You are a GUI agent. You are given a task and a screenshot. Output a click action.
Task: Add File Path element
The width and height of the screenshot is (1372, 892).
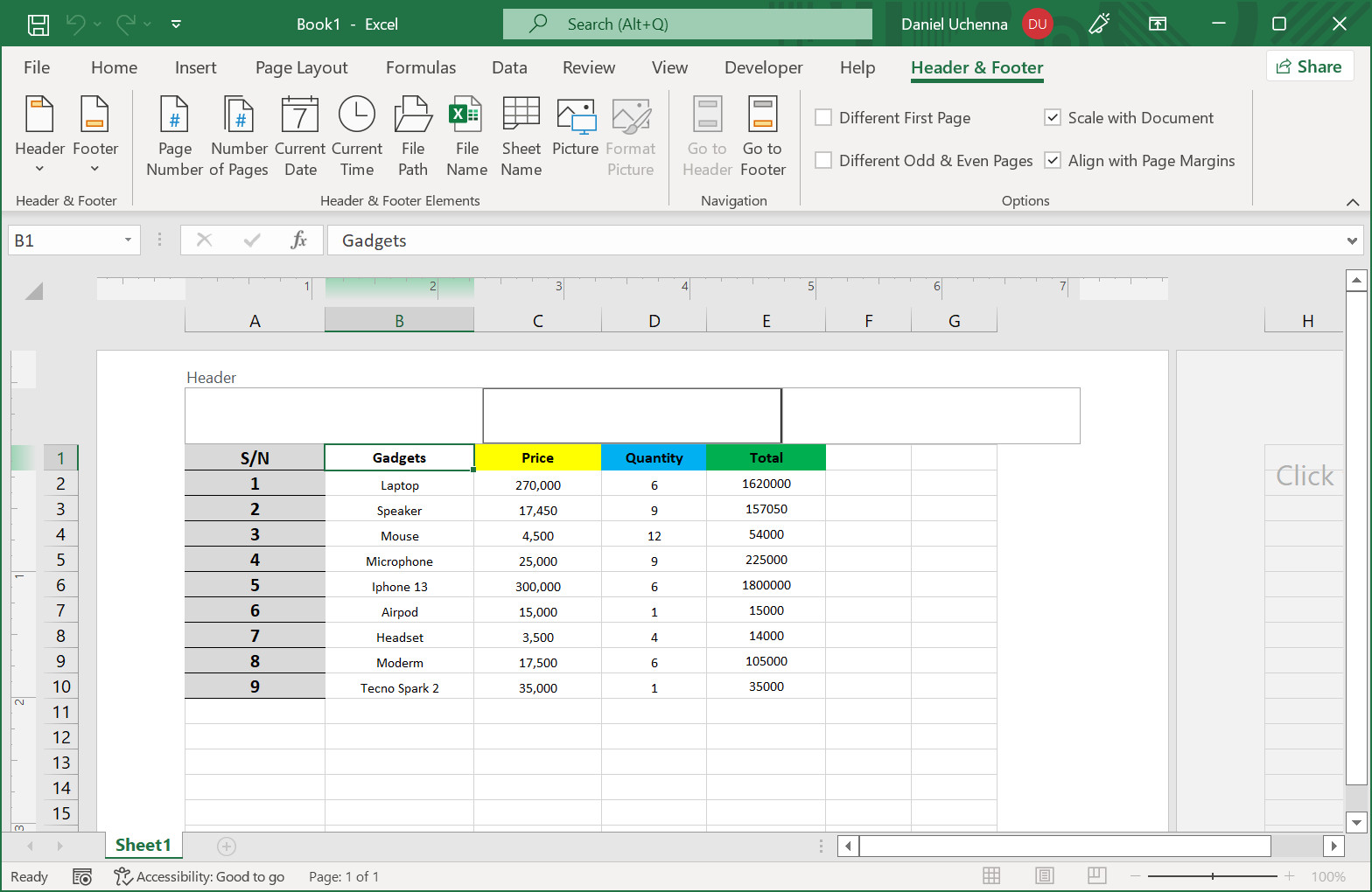point(413,136)
